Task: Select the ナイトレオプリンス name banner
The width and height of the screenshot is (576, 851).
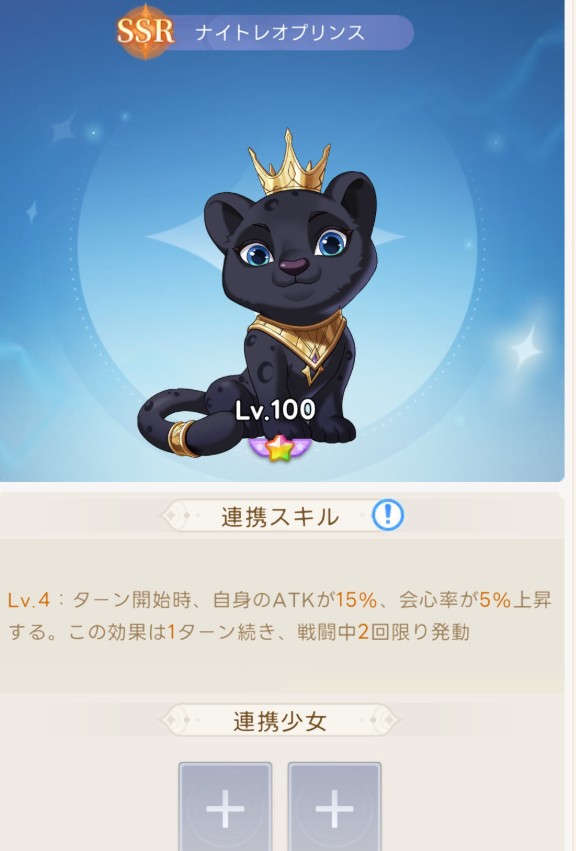Action: 280,33
